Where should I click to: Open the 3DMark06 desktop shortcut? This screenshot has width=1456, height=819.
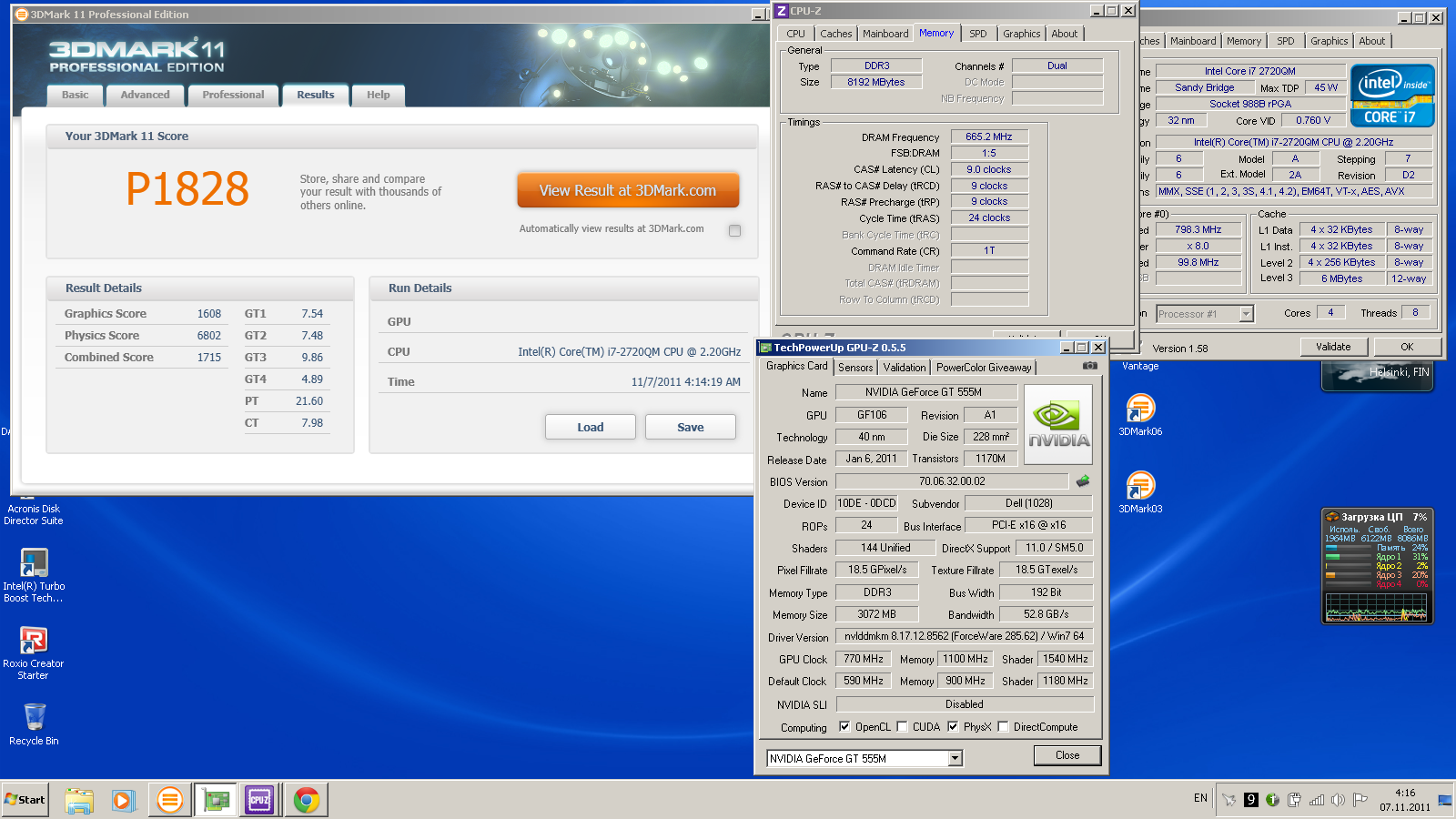[1140, 414]
